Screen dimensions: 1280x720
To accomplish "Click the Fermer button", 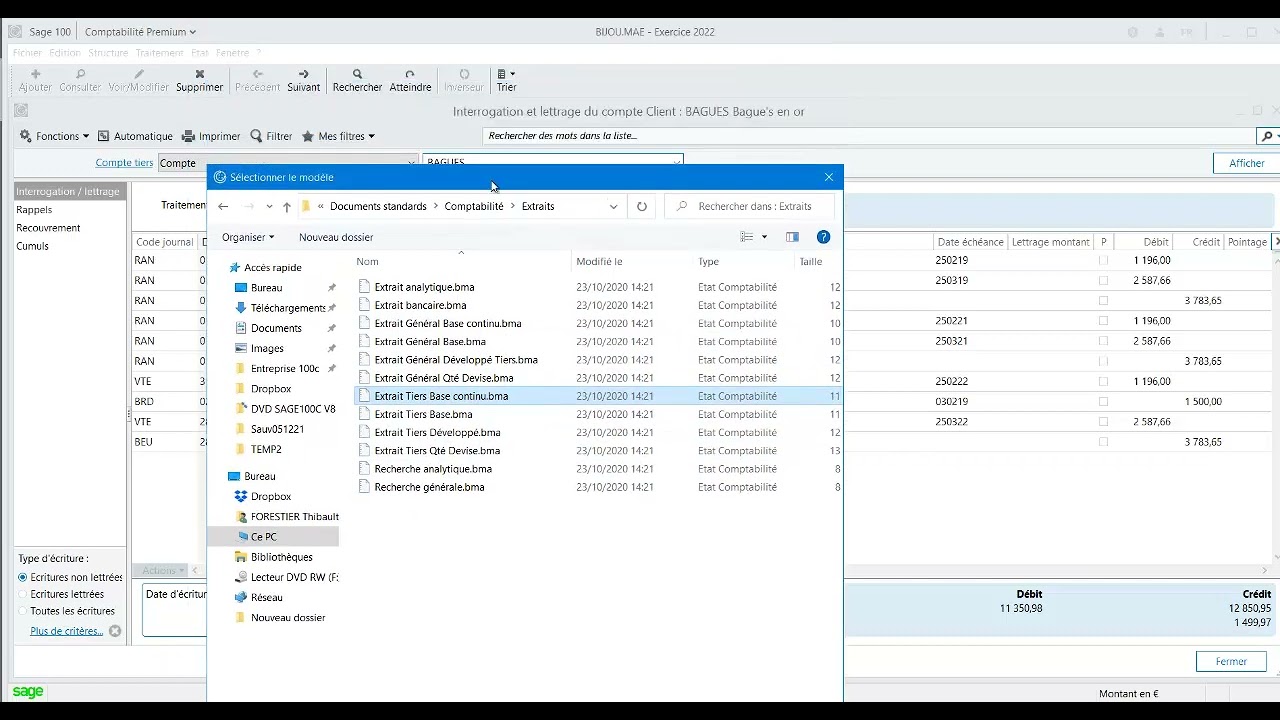I will pyautogui.click(x=1231, y=661).
